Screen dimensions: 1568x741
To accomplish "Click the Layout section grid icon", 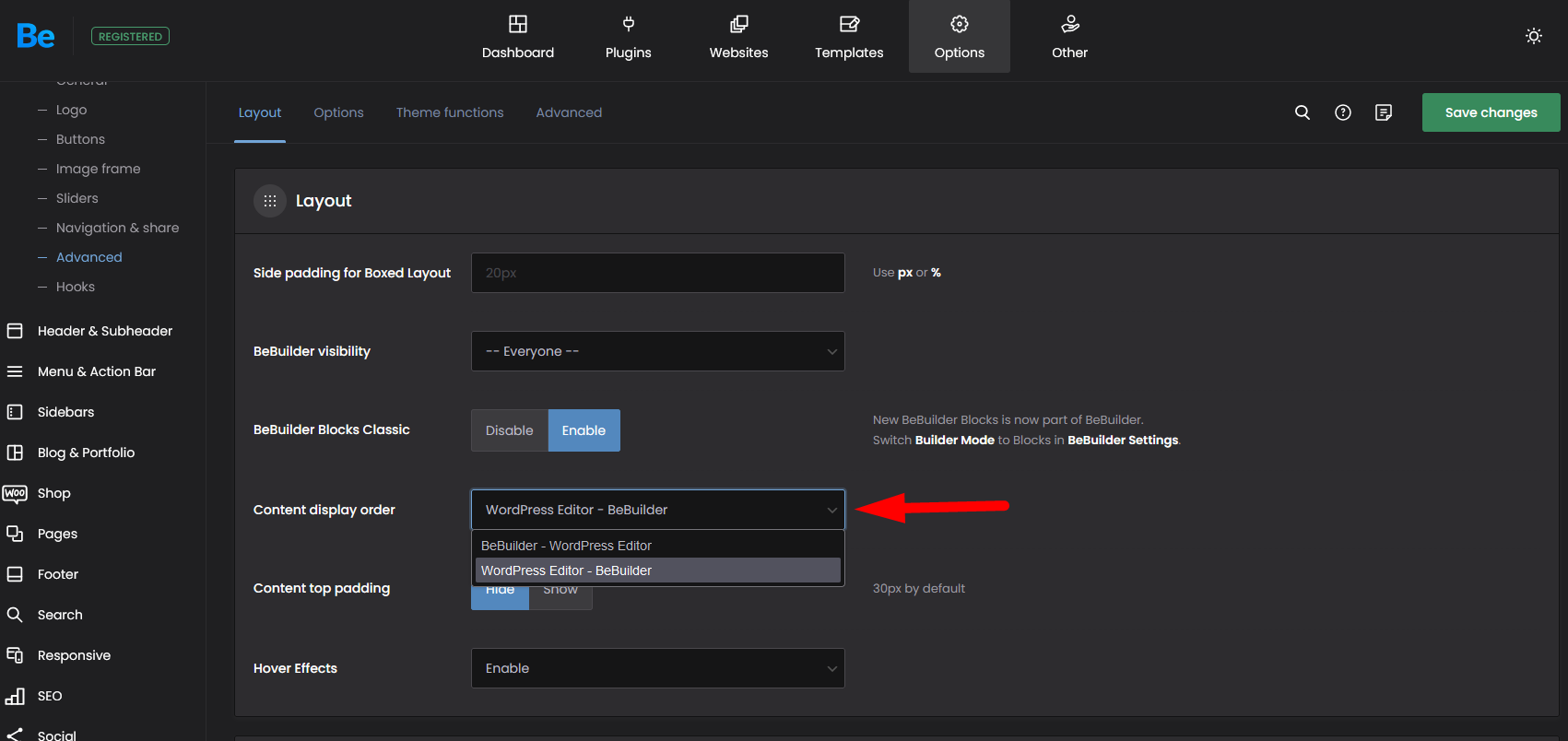I will (x=270, y=201).
